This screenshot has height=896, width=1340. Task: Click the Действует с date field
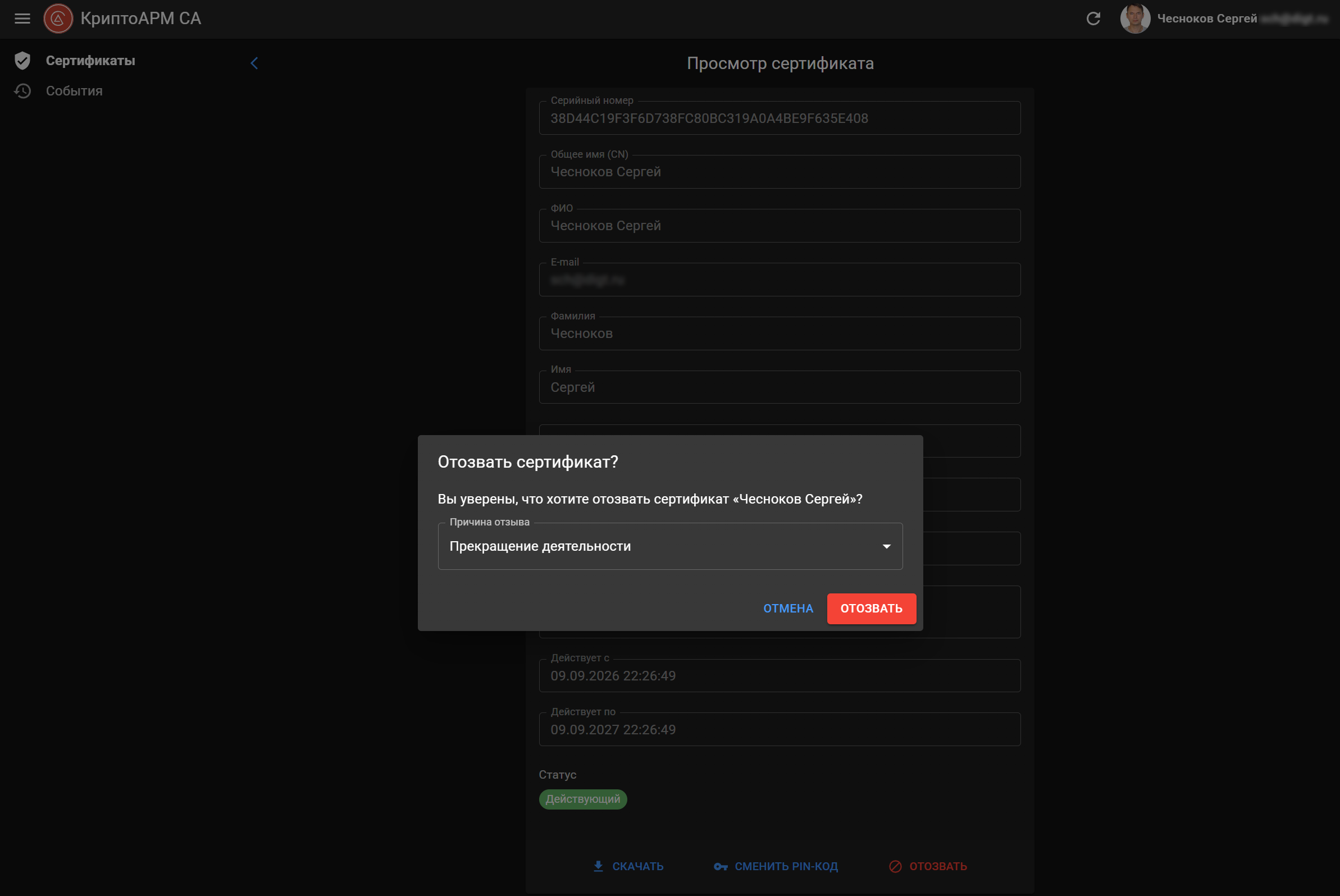pos(780,676)
